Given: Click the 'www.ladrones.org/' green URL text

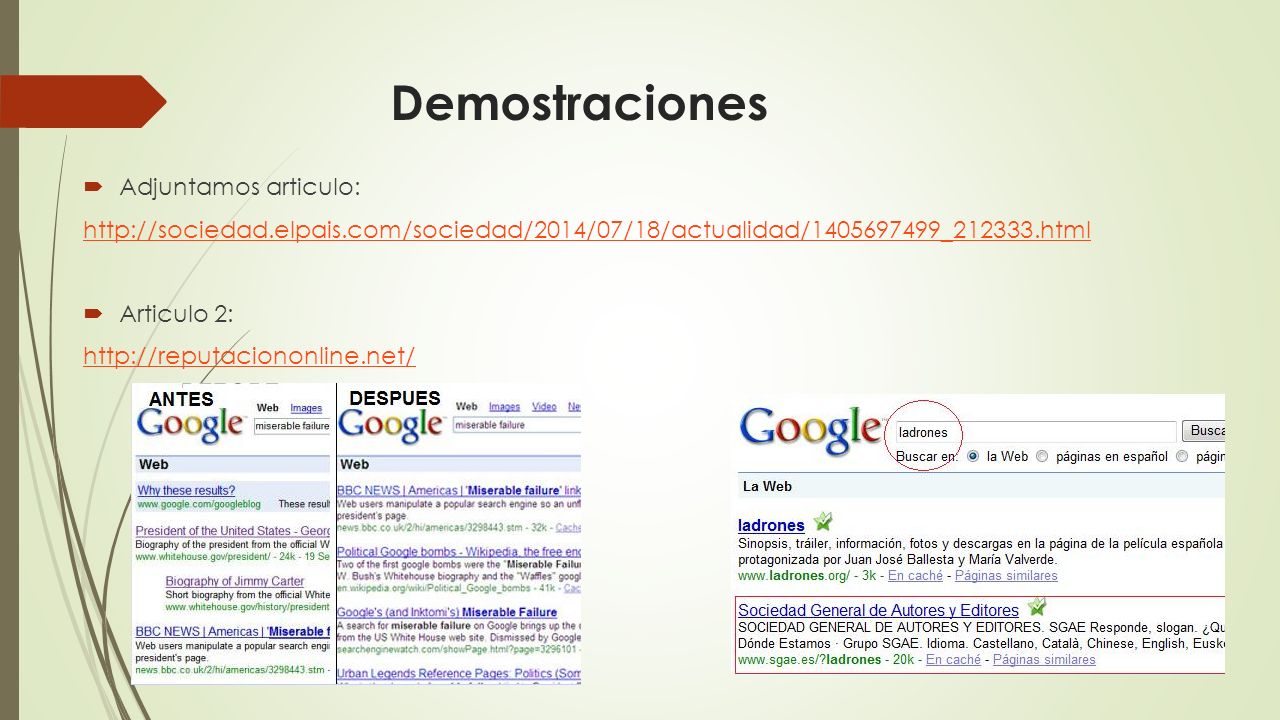Looking at the screenshot, I should (794, 576).
